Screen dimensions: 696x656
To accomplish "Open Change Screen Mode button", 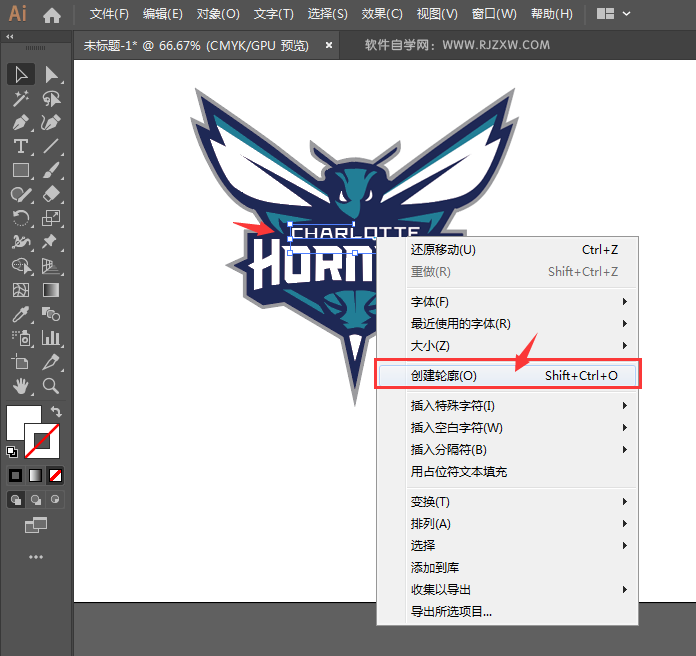I will point(36,525).
